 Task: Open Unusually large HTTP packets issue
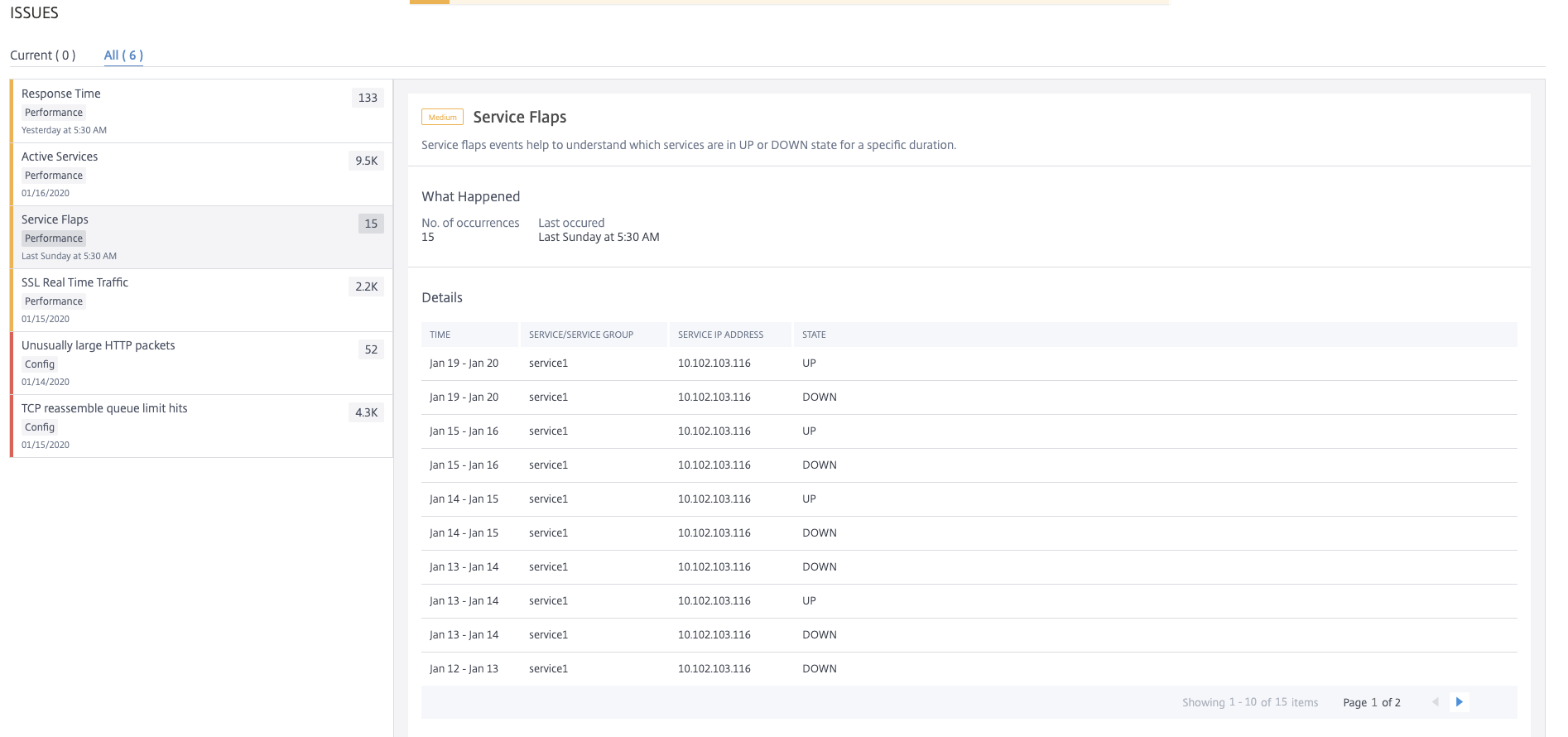coord(201,363)
